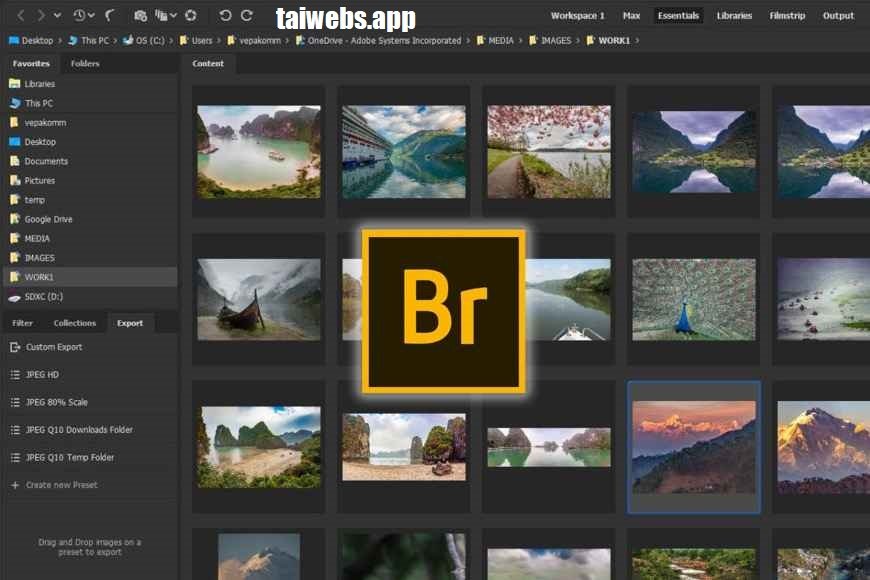Click the Custom Export icon
870x580 pixels.
point(16,347)
